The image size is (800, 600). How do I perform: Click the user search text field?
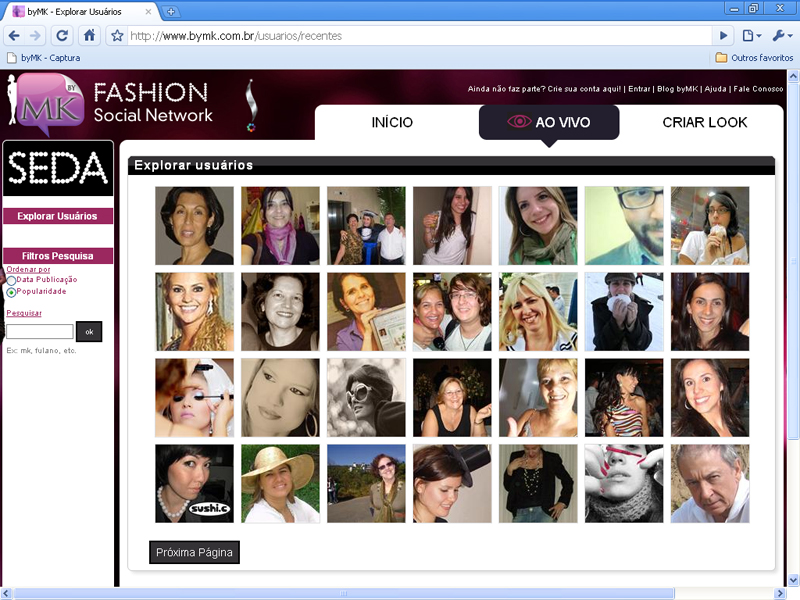pos(40,331)
